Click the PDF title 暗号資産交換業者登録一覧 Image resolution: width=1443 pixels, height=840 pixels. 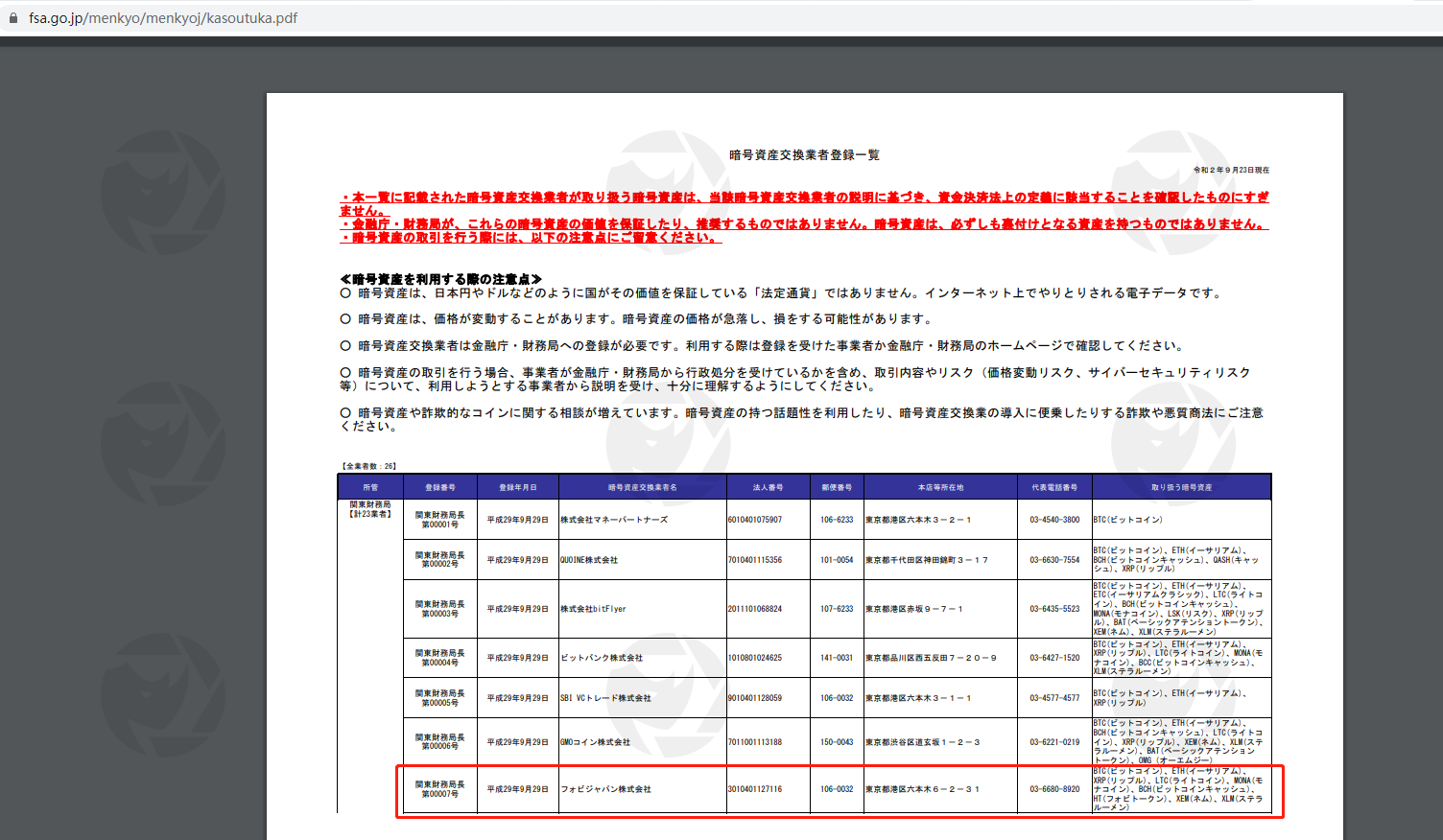(804, 155)
